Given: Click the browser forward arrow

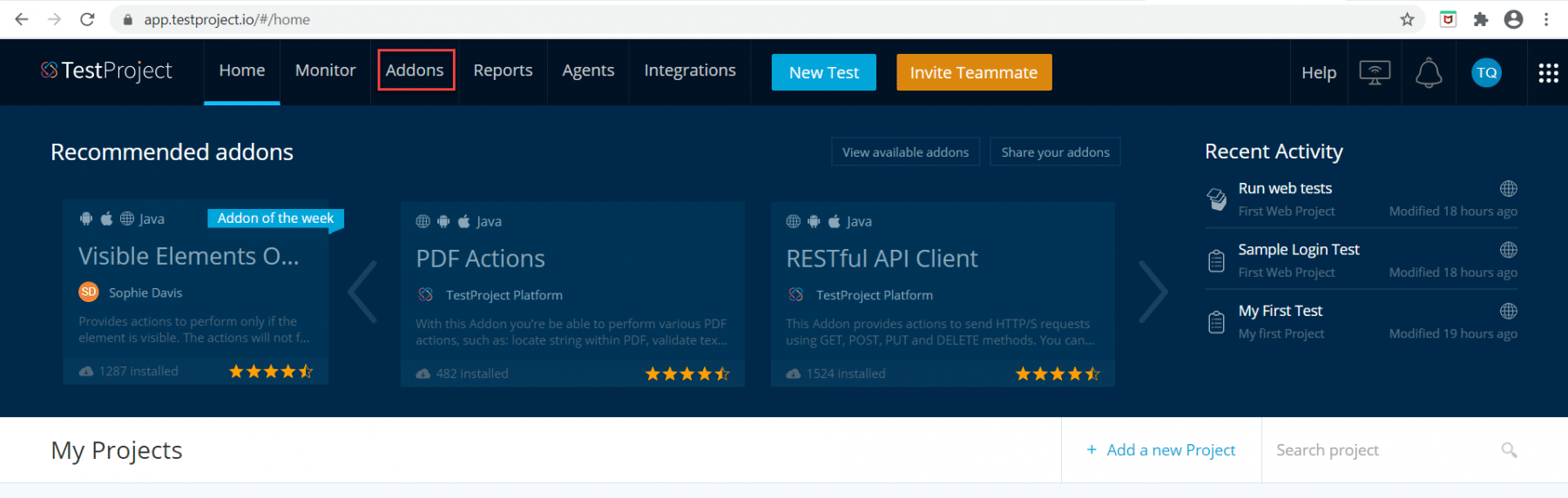Looking at the screenshot, I should 54,19.
